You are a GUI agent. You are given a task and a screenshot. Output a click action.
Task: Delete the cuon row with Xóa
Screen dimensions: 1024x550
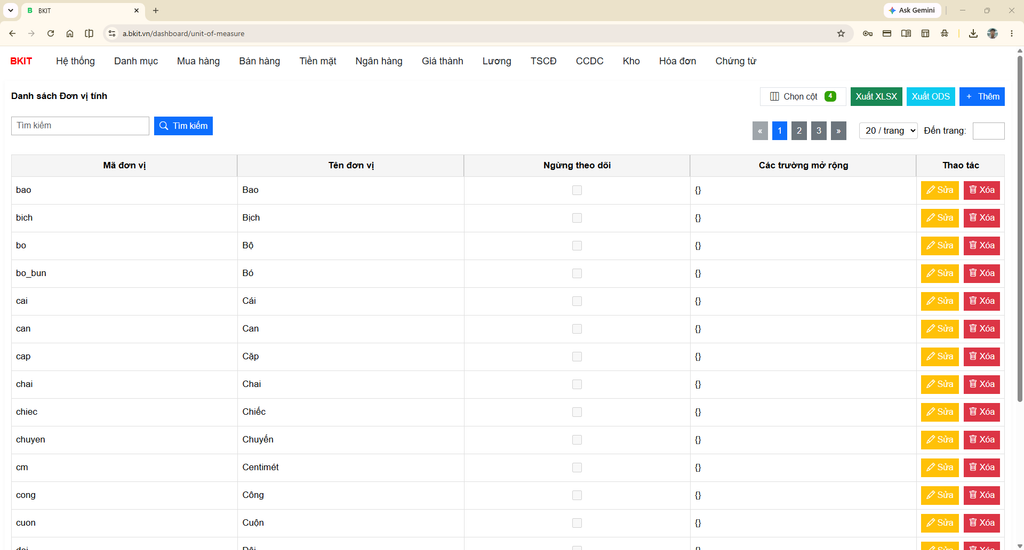(x=982, y=523)
